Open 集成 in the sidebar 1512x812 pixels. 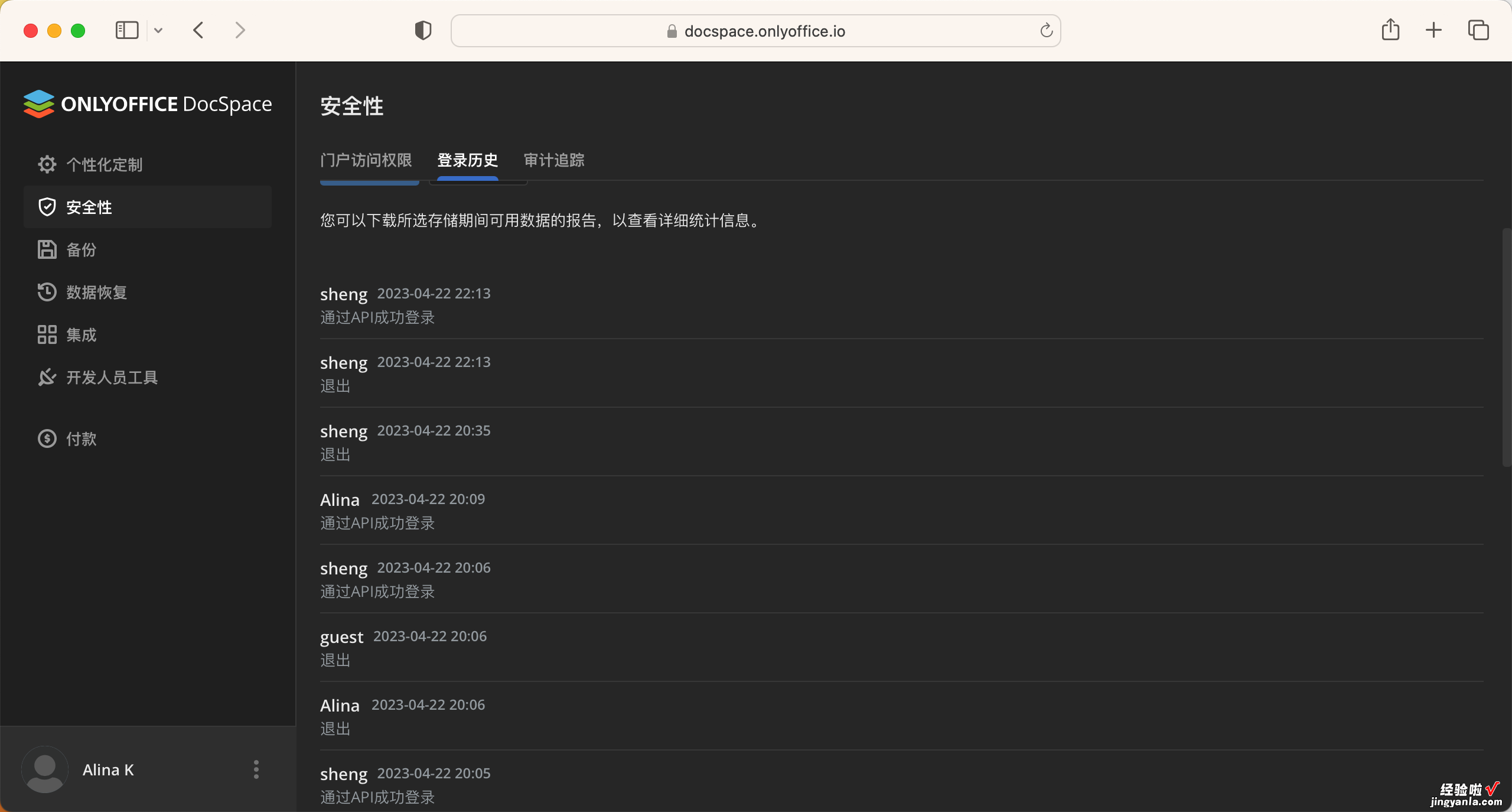coord(148,334)
